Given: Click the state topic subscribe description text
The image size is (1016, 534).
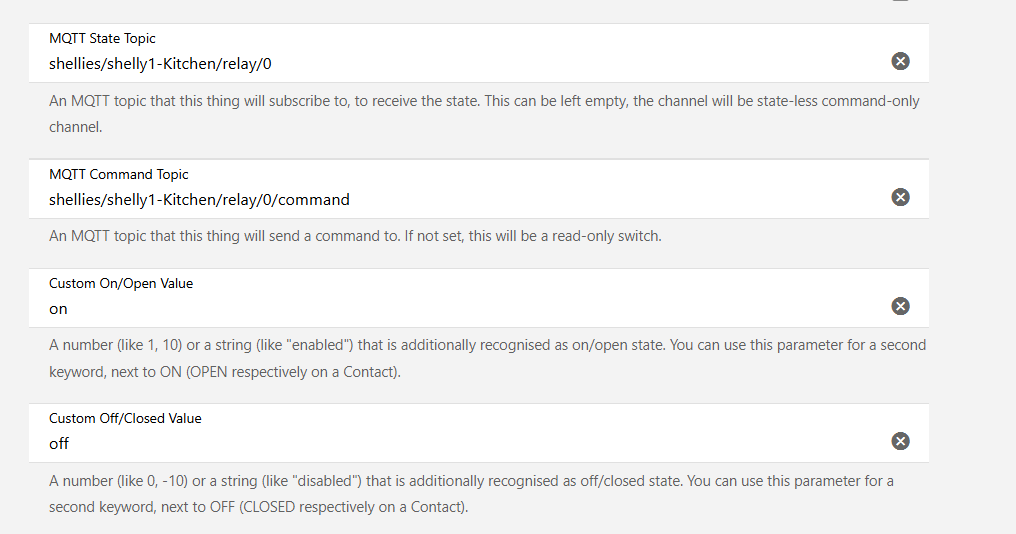Looking at the screenshot, I should pos(484,114).
